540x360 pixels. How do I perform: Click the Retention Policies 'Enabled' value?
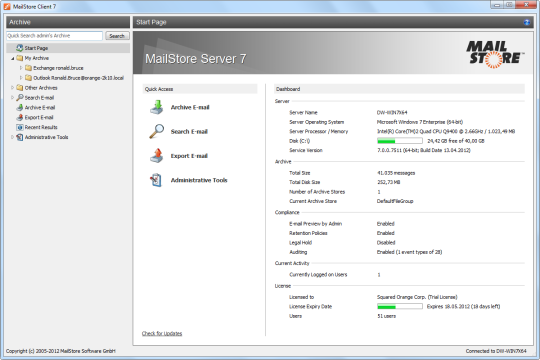(x=385, y=233)
